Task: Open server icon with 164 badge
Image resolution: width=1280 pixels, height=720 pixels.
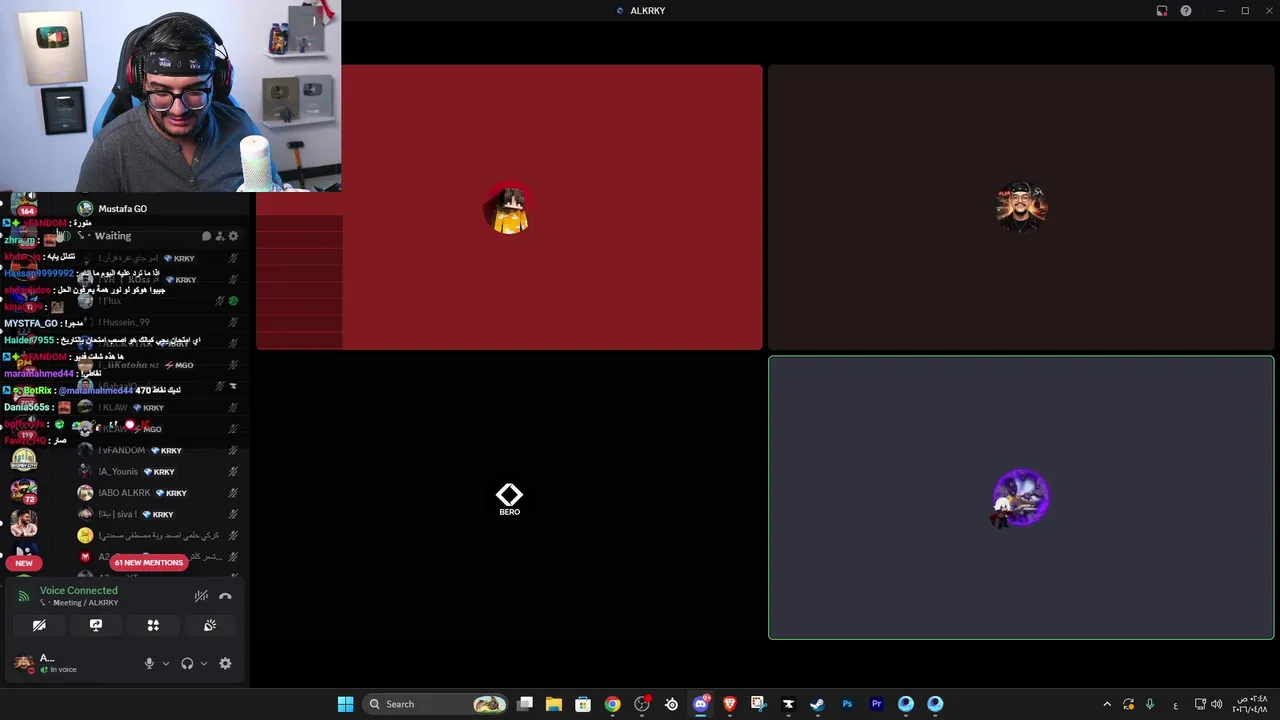Action: click(24, 204)
